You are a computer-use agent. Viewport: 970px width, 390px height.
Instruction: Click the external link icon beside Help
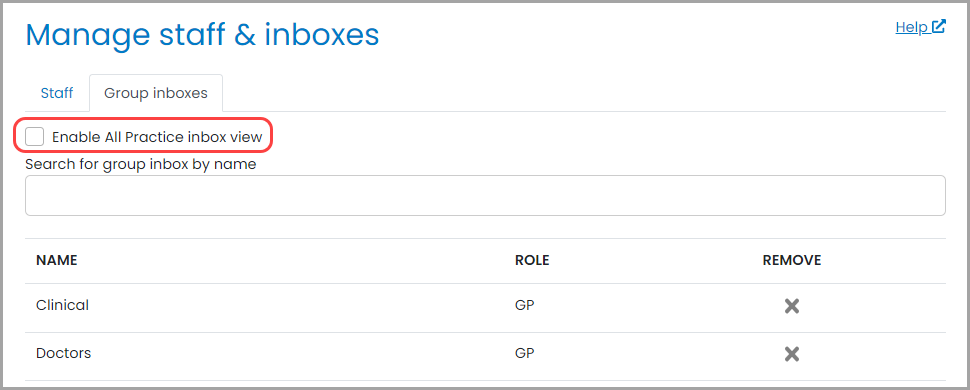[939, 27]
